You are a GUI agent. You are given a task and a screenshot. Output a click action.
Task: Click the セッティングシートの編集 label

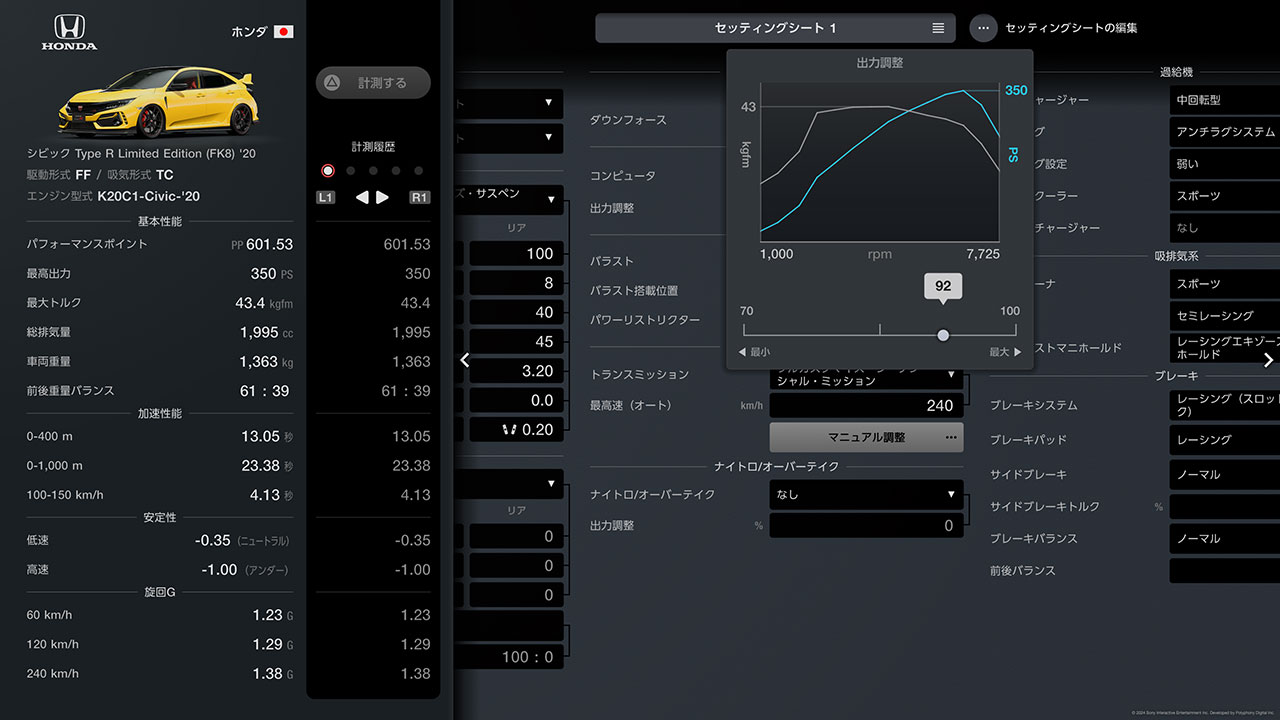(1071, 28)
